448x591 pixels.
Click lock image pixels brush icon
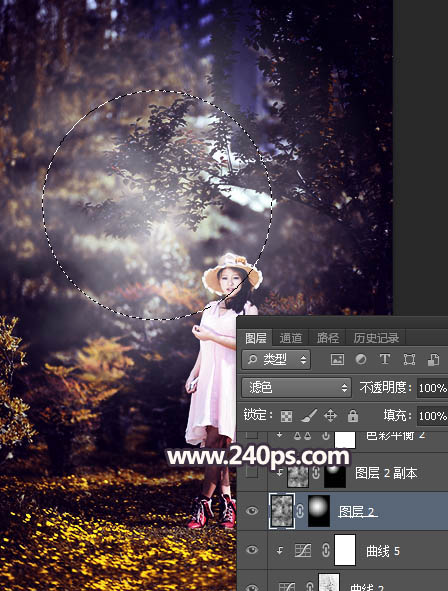309,416
